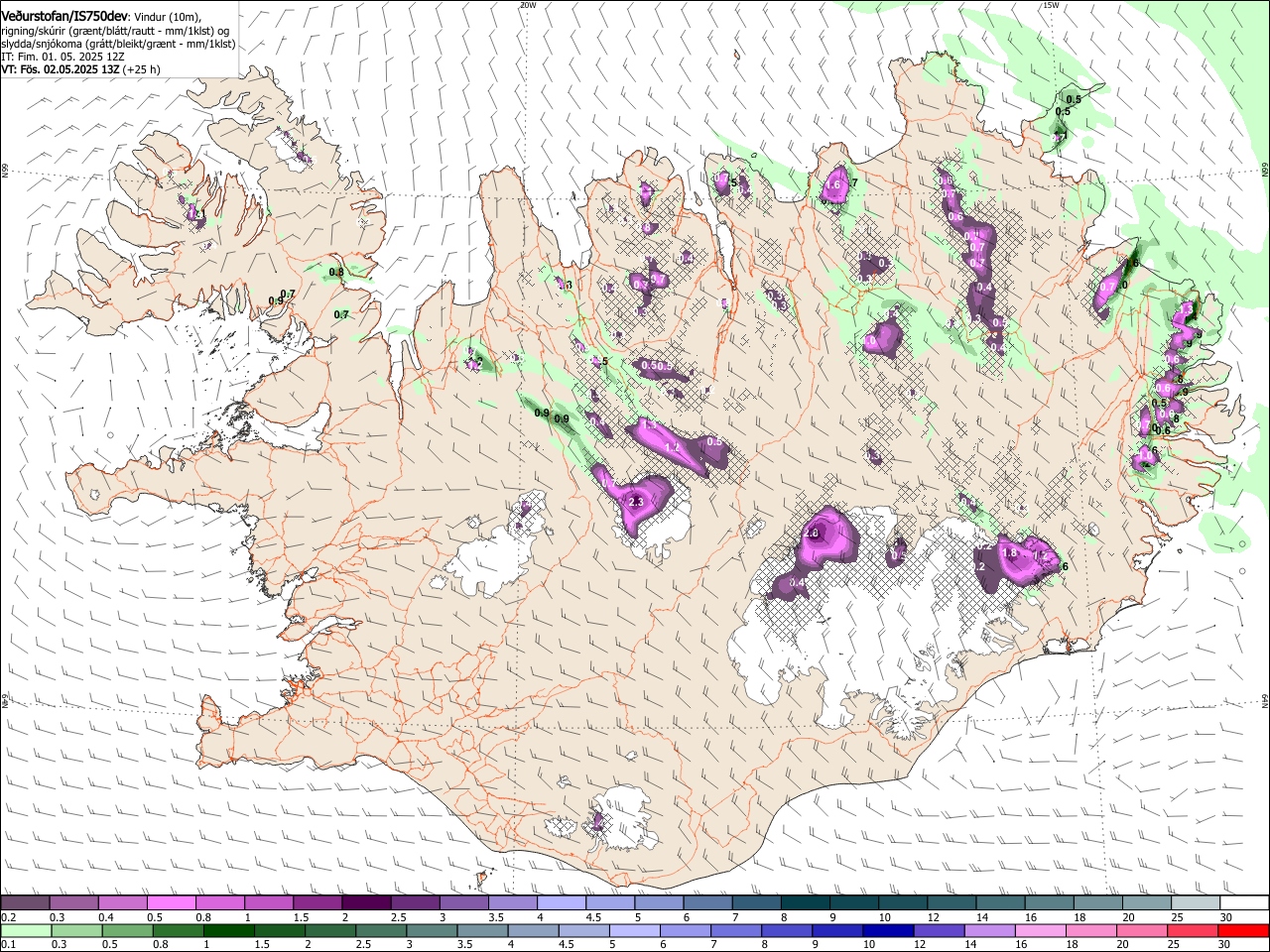Select the lilac 14 swatch in lower legend row
This screenshot has height=952, width=1270.
click(989, 930)
